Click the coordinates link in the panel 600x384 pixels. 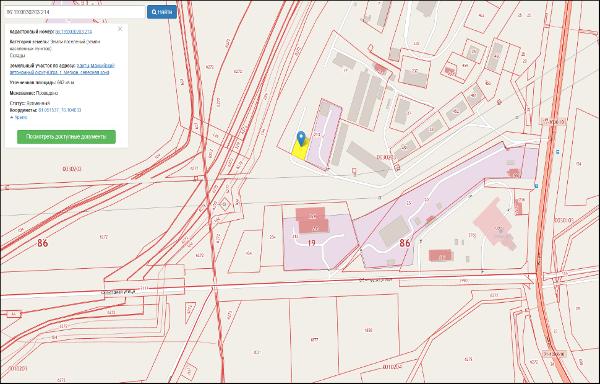coord(59,110)
